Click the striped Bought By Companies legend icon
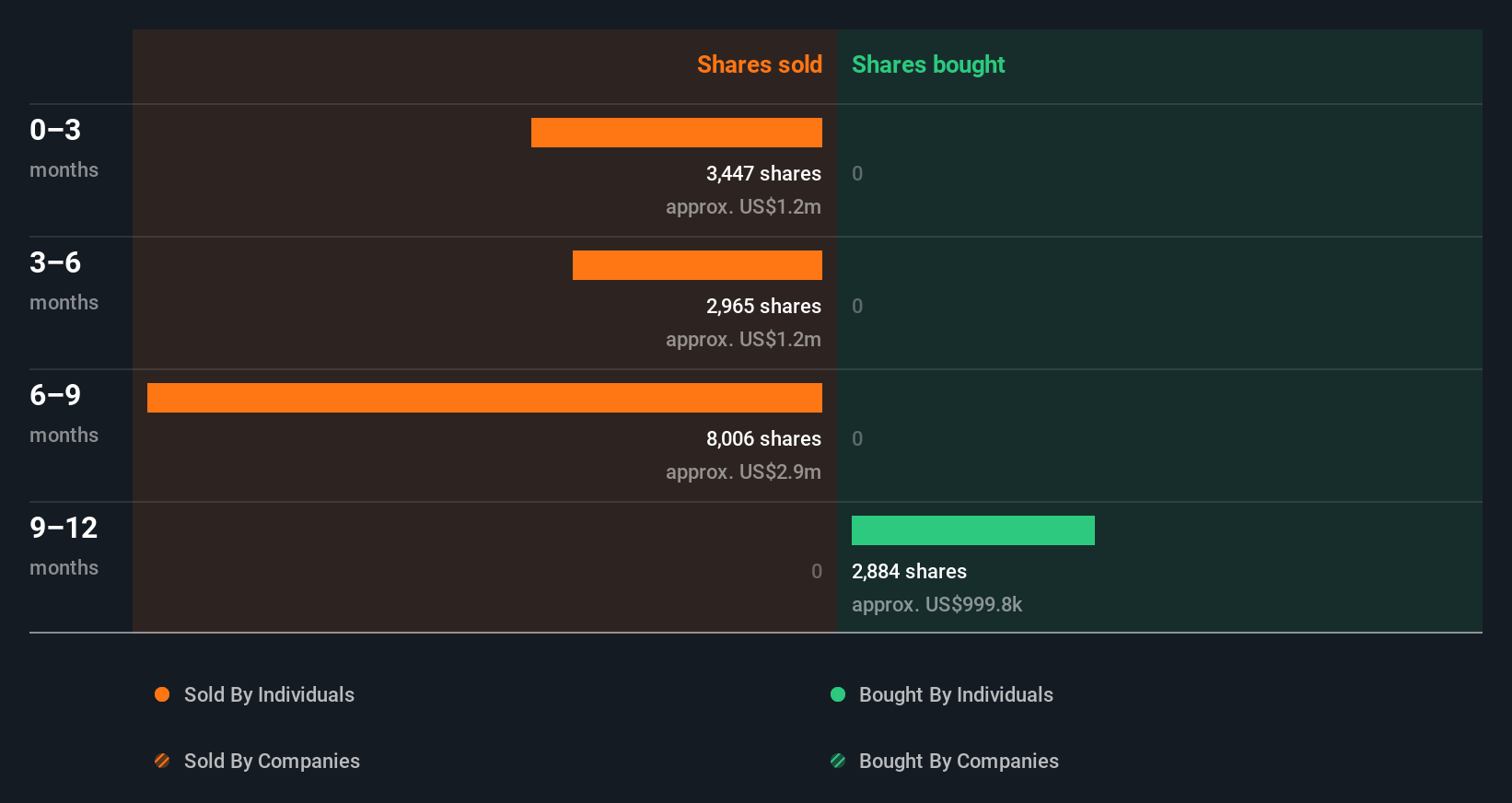Screen dimensions: 1512x803 pyautogui.click(x=838, y=761)
